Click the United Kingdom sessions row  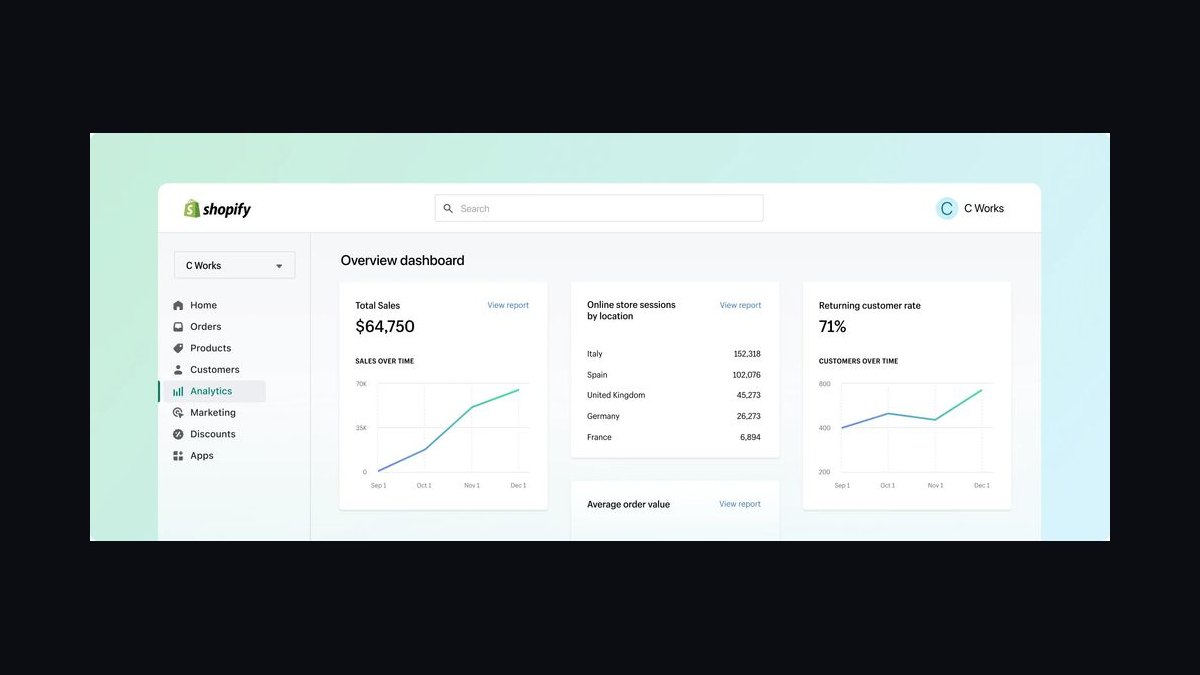(x=674, y=395)
